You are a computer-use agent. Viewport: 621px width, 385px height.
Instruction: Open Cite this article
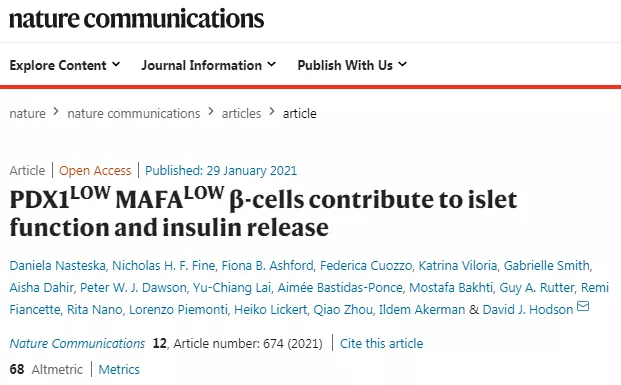click(381, 343)
